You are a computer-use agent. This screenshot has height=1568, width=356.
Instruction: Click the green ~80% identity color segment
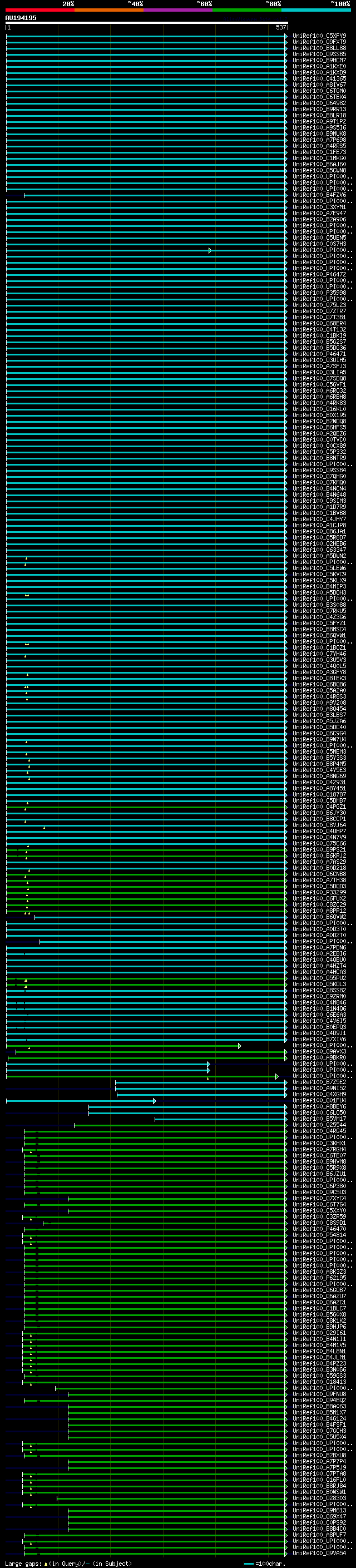(247, 10)
